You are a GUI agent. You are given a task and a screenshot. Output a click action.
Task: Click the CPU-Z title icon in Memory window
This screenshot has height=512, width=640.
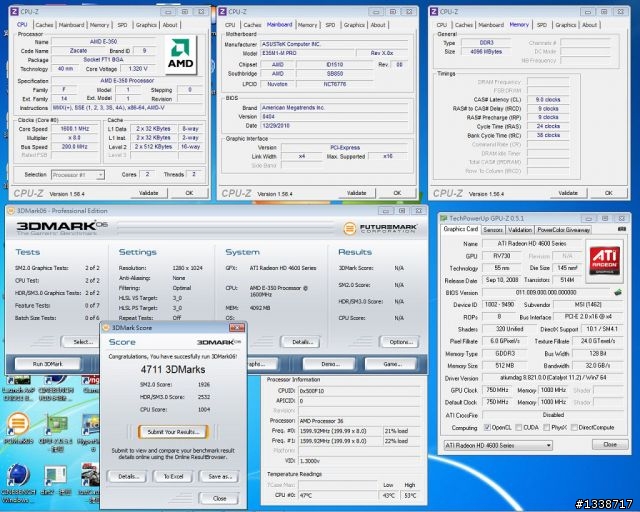coord(434,11)
